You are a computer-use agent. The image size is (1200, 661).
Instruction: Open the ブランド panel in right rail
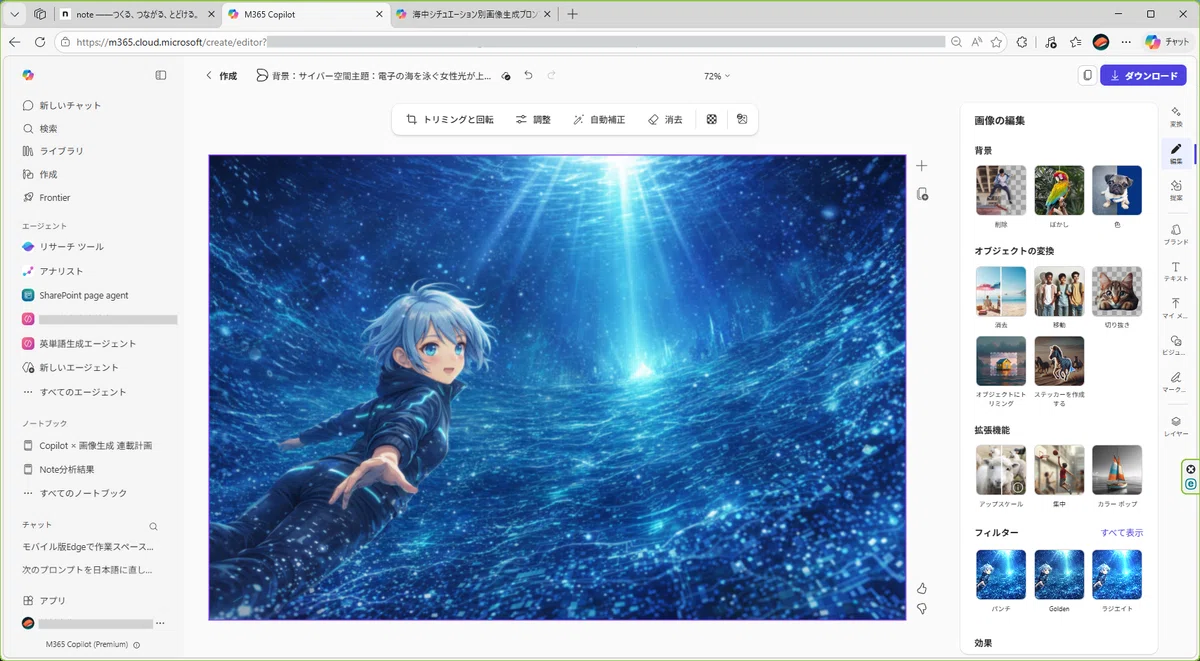1176,235
